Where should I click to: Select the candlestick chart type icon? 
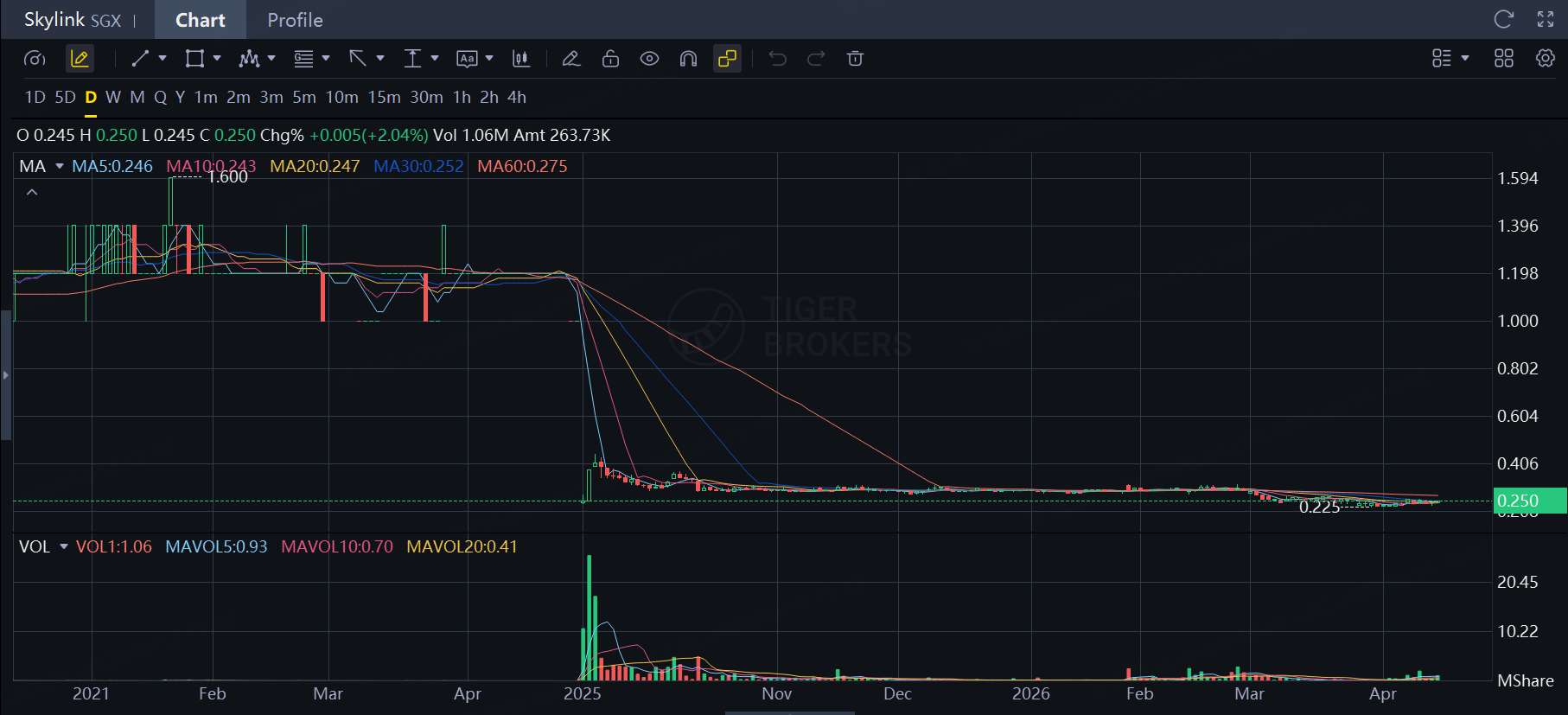click(x=520, y=59)
